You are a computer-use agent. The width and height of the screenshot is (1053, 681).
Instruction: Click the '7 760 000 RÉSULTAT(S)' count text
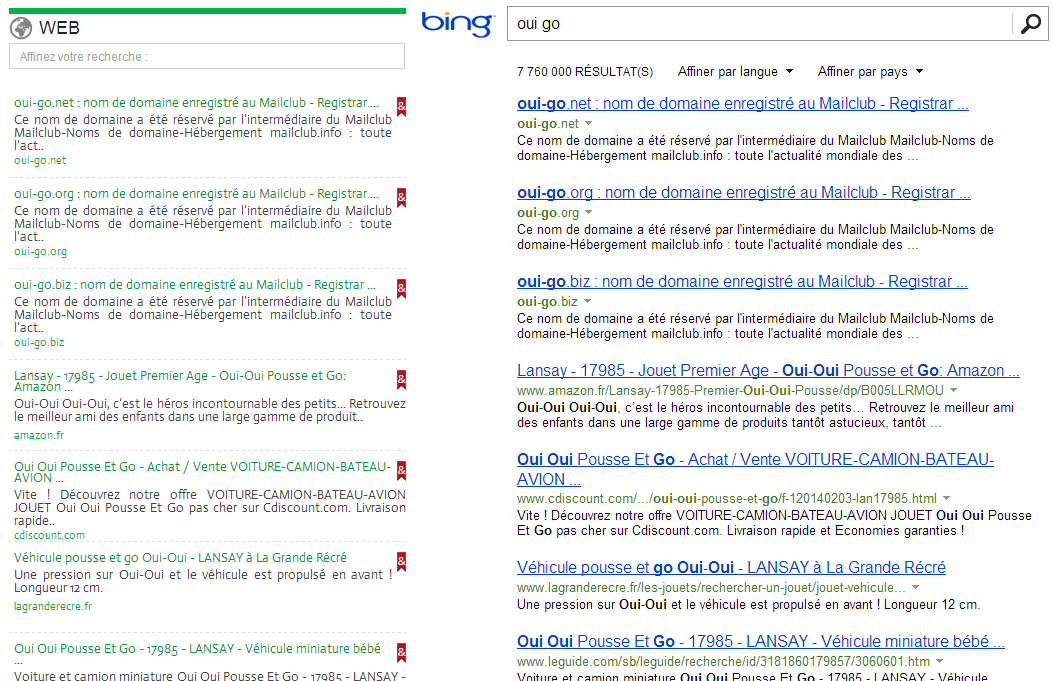585,72
